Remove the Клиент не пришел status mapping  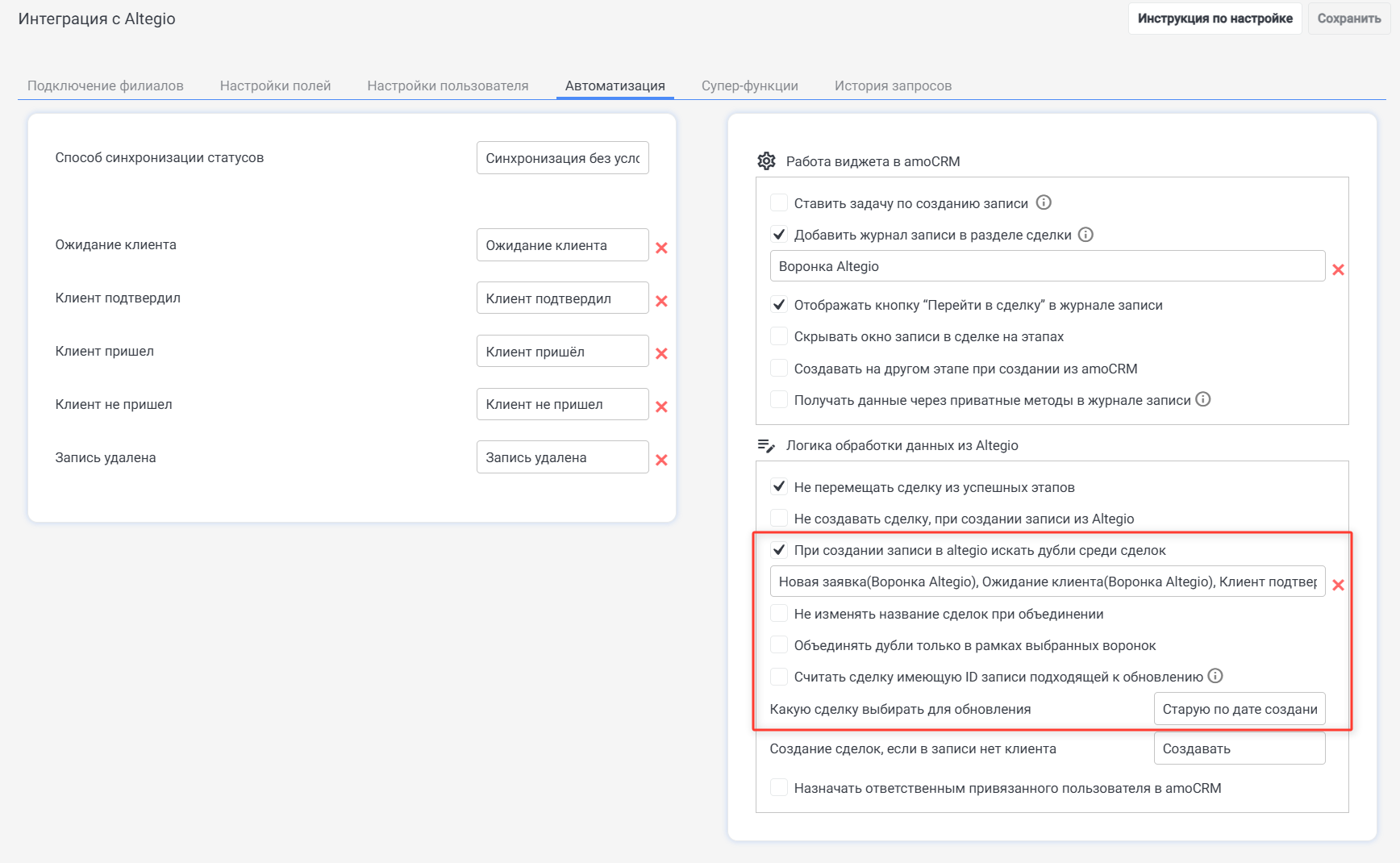click(661, 407)
